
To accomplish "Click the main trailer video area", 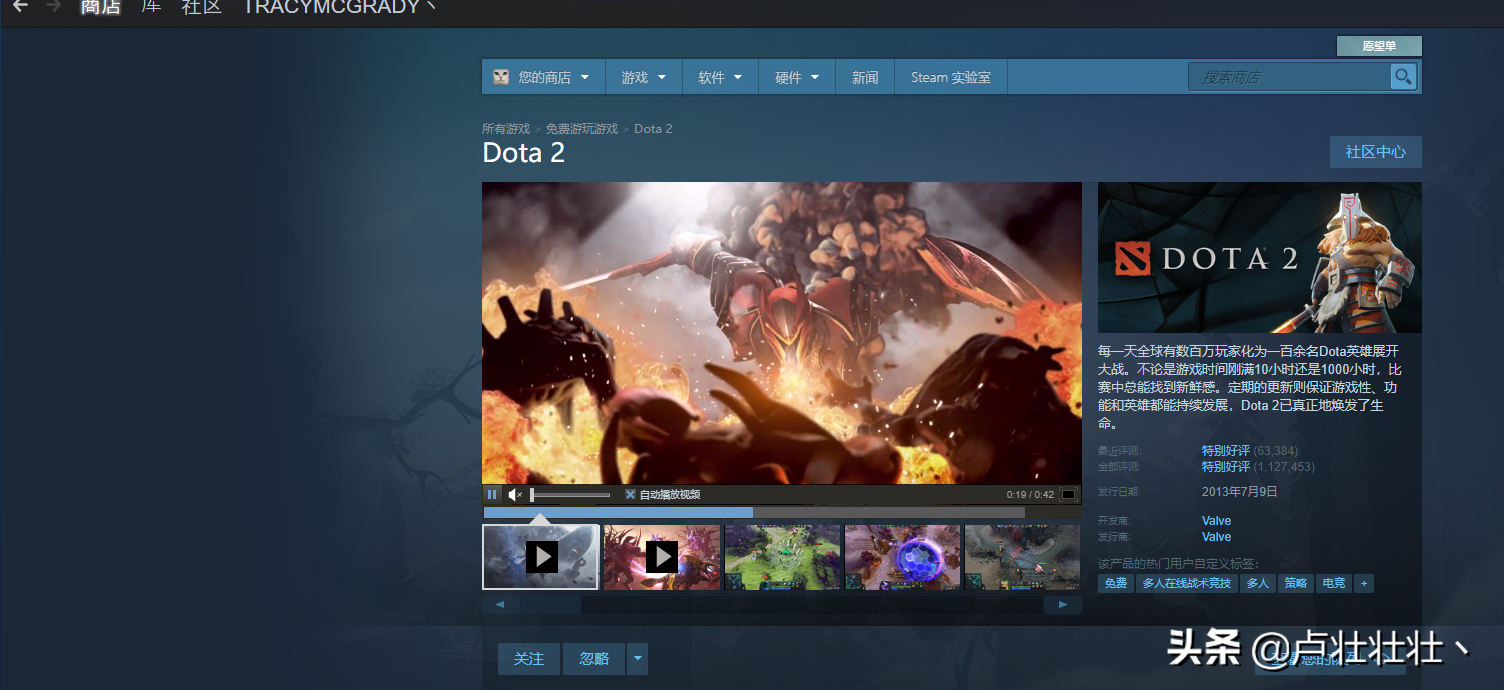I will (782, 333).
